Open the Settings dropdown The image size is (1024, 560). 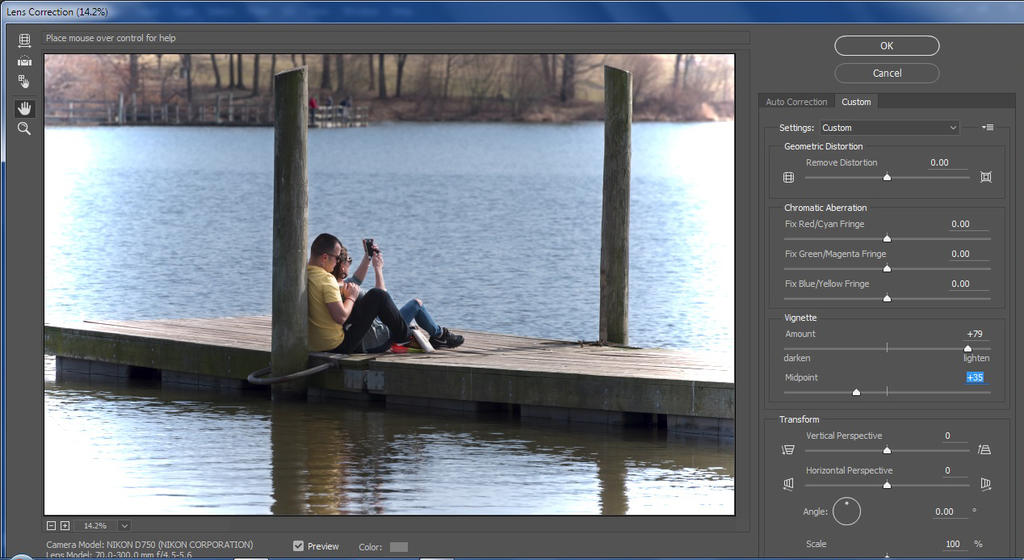889,128
